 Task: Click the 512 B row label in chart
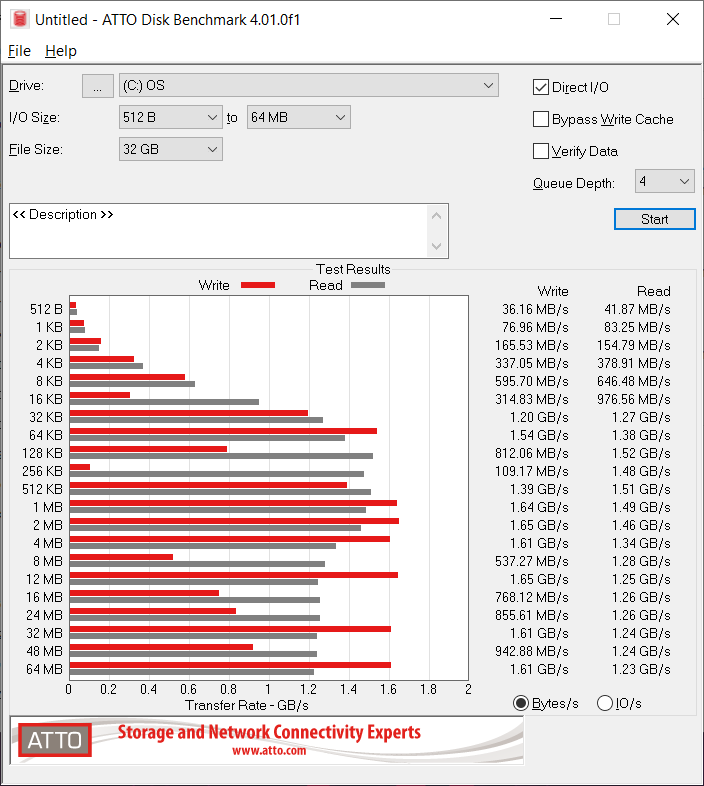[46, 309]
